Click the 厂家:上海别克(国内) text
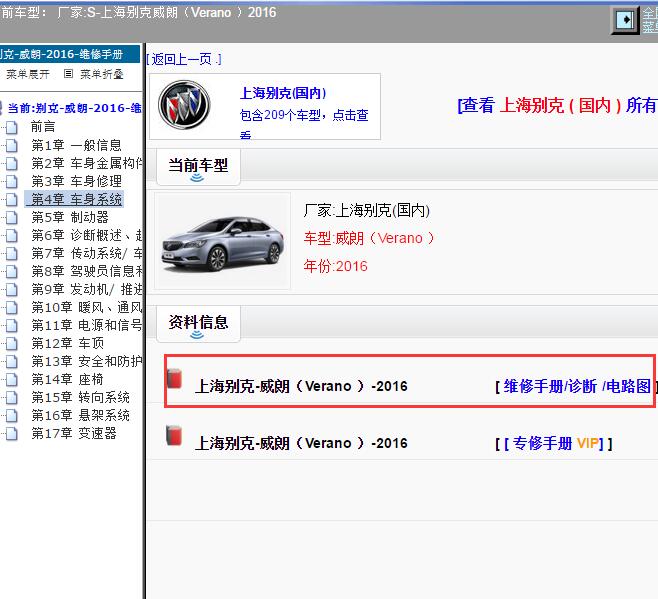The image size is (658, 599). pyautogui.click(x=366, y=210)
